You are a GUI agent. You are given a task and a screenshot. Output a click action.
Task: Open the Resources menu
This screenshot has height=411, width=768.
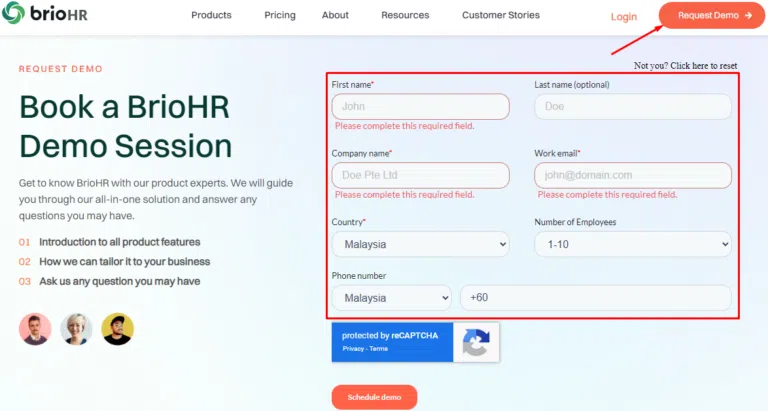pyautogui.click(x=405, y=15)
